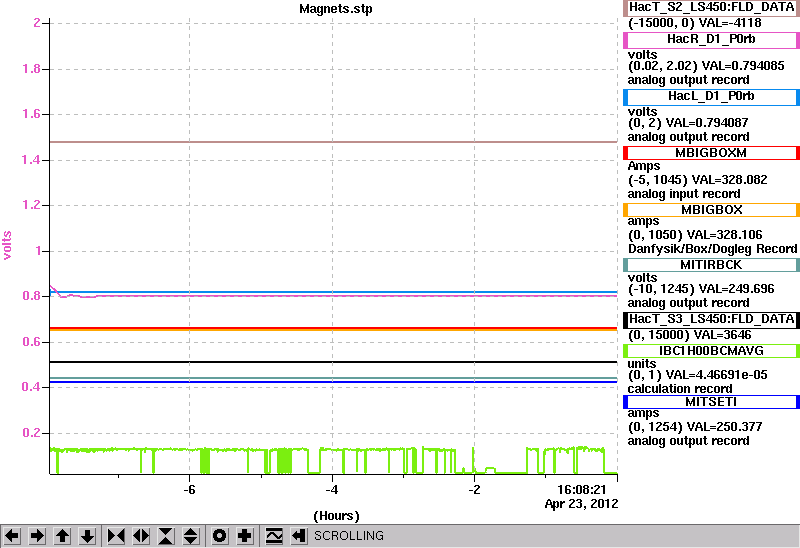Click the x-axis tick label -4

pyautogui.click(x=332, y=490)
